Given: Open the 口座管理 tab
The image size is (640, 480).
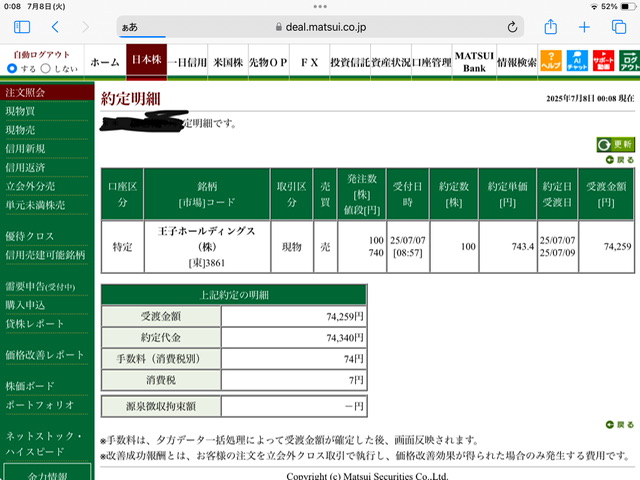Looking at the screenshot, I should [x=432, y=62].
